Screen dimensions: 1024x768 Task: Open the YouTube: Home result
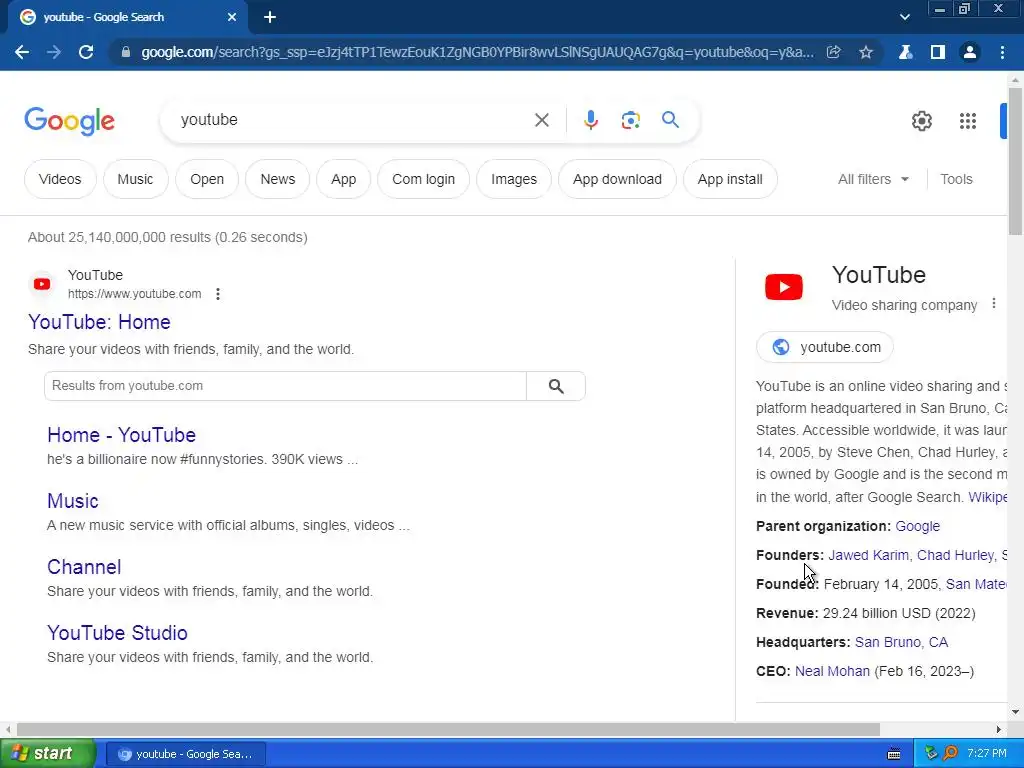(99, 322)
